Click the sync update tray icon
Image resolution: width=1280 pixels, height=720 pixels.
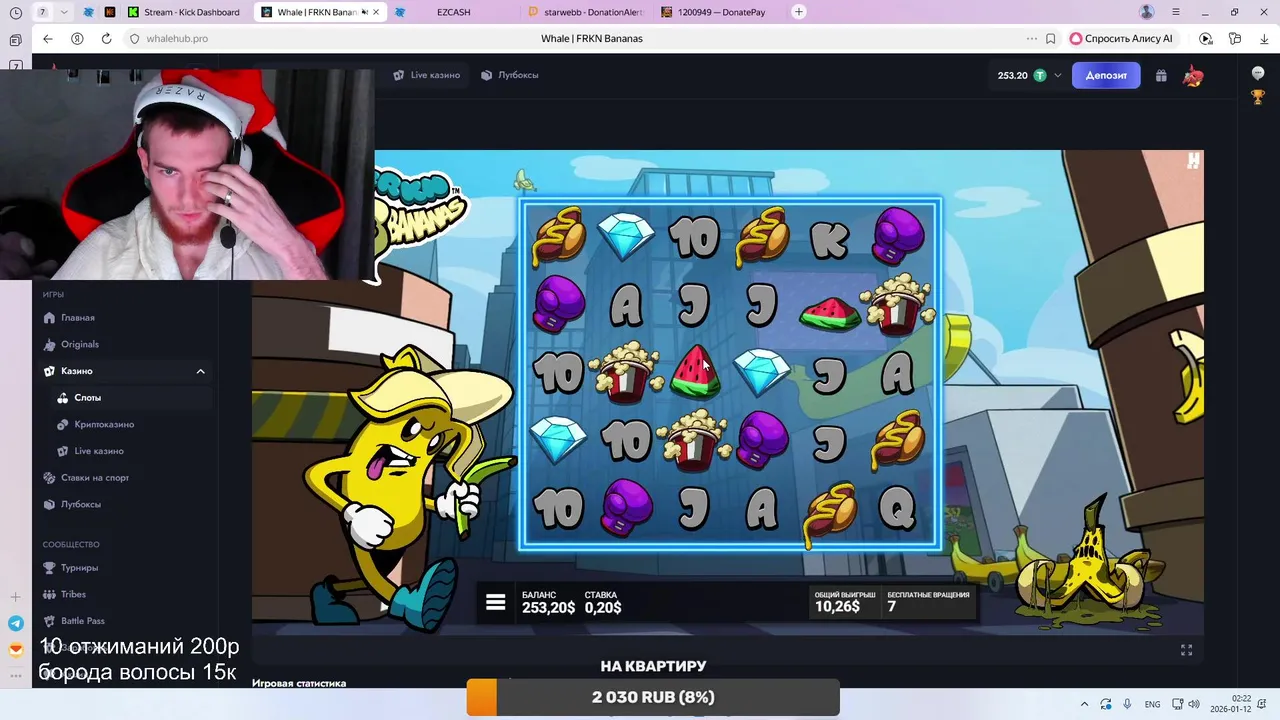click(1106, 704)
